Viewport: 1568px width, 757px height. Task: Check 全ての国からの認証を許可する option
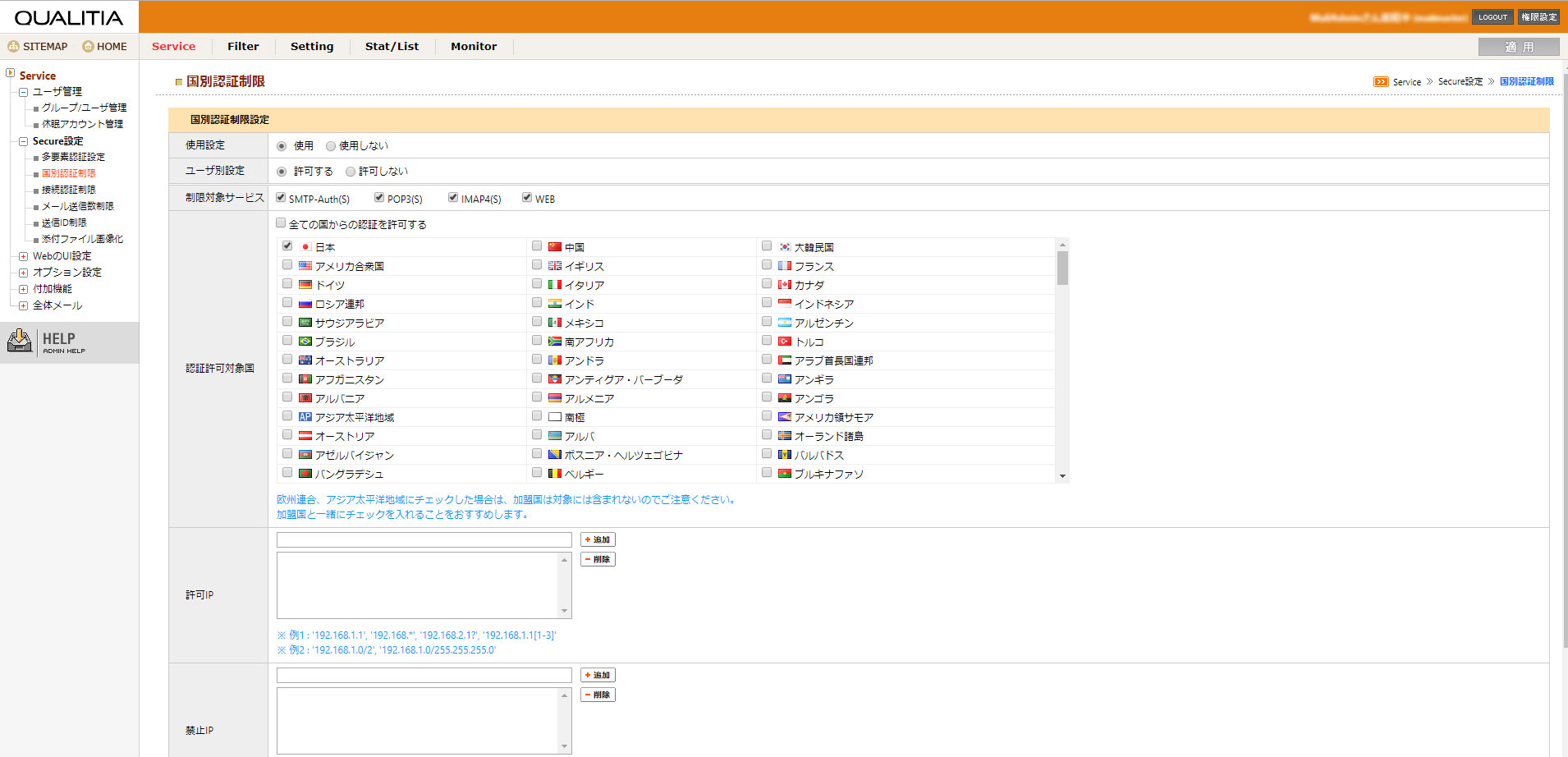click(x=281, y=223)
